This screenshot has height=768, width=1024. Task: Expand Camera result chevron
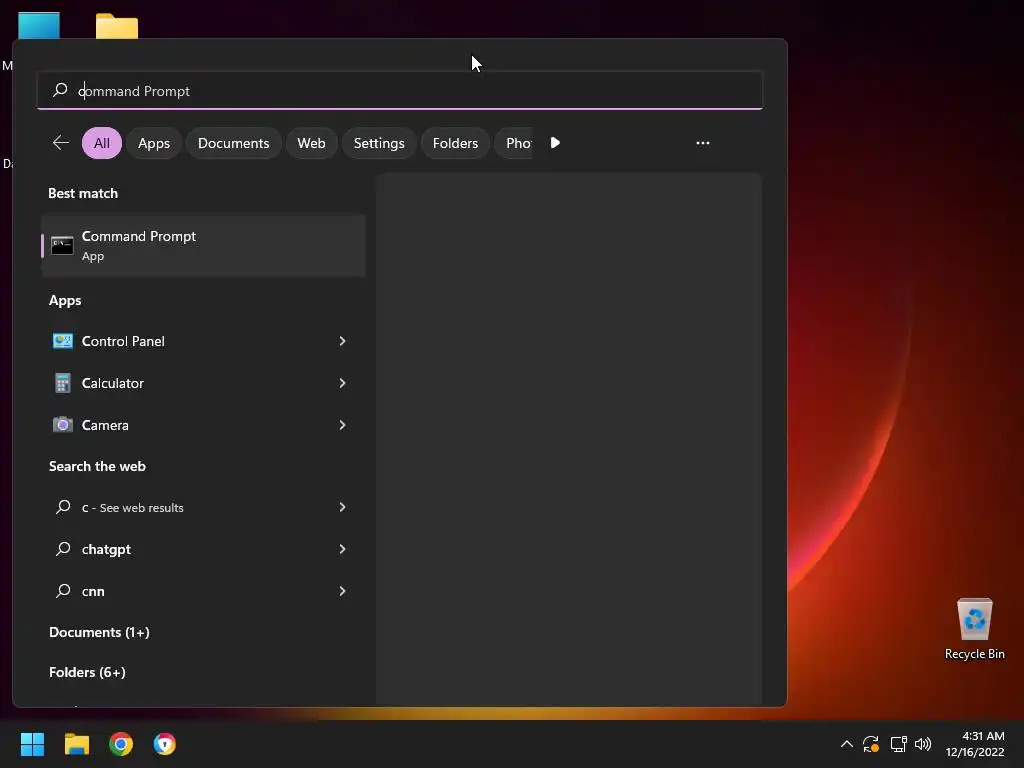click(x=342, y=425)
